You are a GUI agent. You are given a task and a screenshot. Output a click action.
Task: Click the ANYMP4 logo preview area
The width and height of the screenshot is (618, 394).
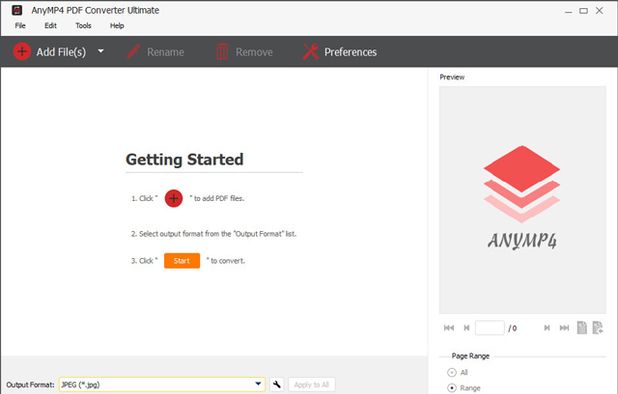522,200
